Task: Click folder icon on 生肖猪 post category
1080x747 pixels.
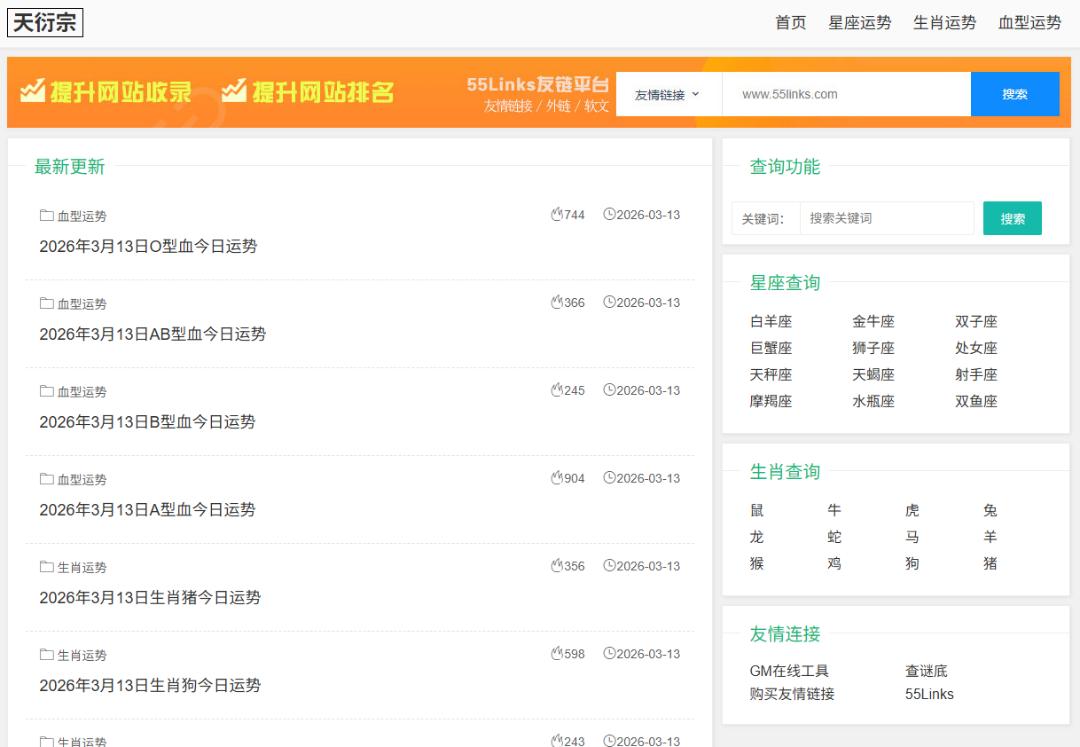Action: pyautogui.click(x=46, y=567)
